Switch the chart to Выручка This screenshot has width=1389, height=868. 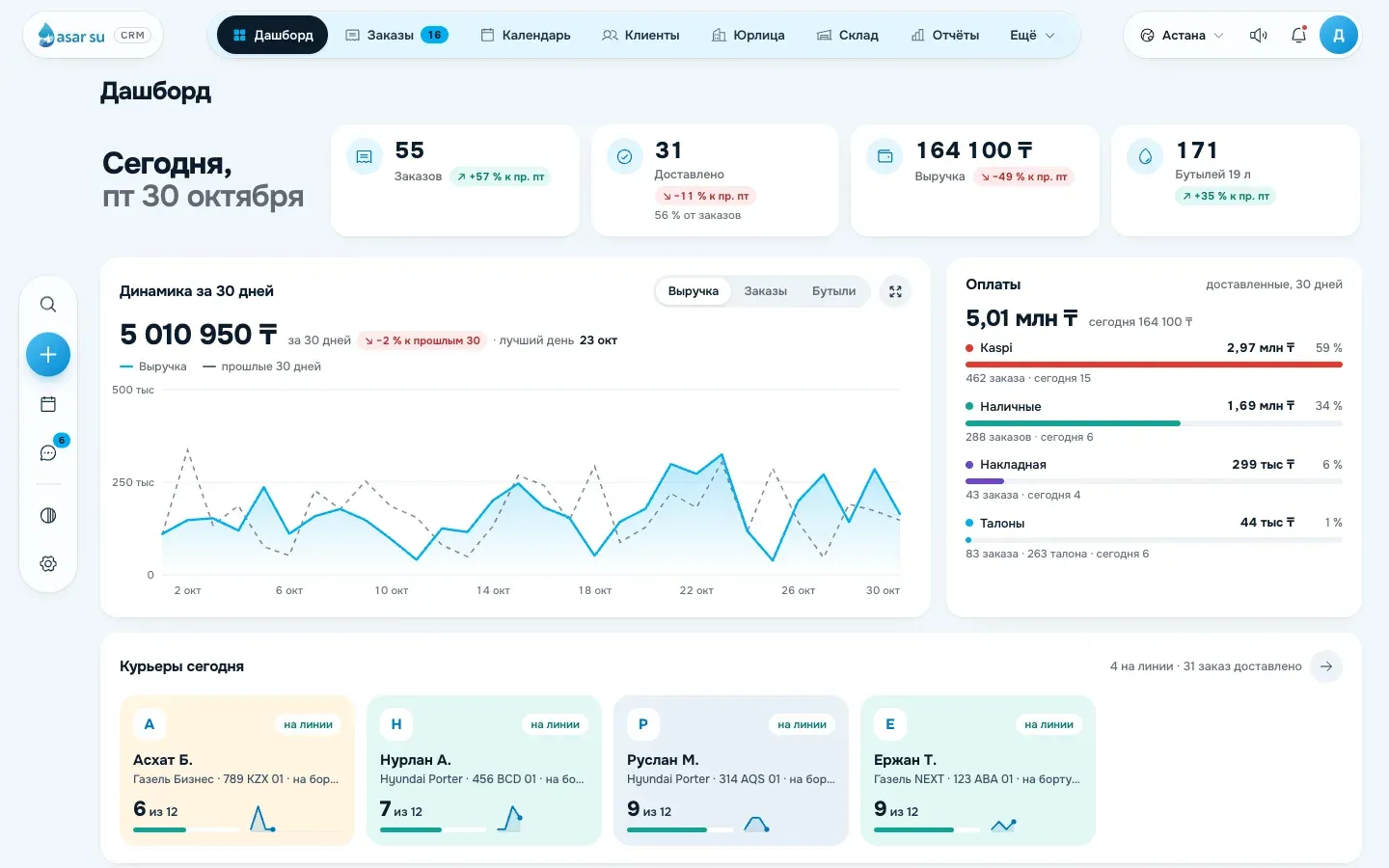click(x=693, y=291)
